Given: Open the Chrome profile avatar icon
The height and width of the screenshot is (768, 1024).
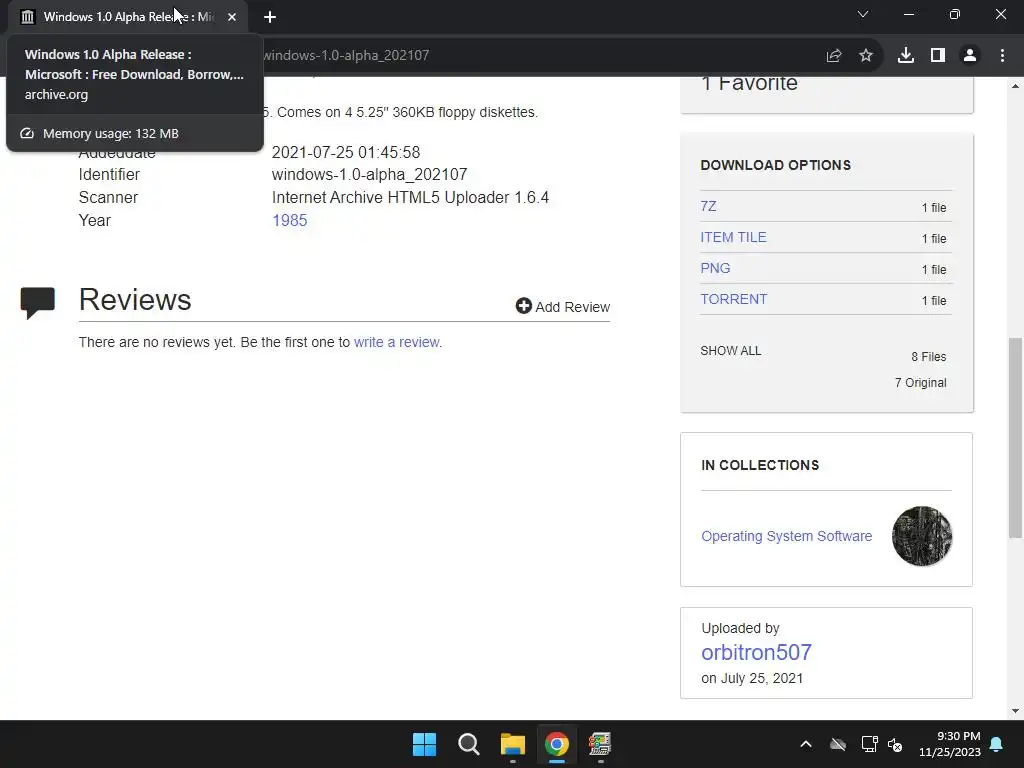Looking at the screenshot, I should point(970,56).
